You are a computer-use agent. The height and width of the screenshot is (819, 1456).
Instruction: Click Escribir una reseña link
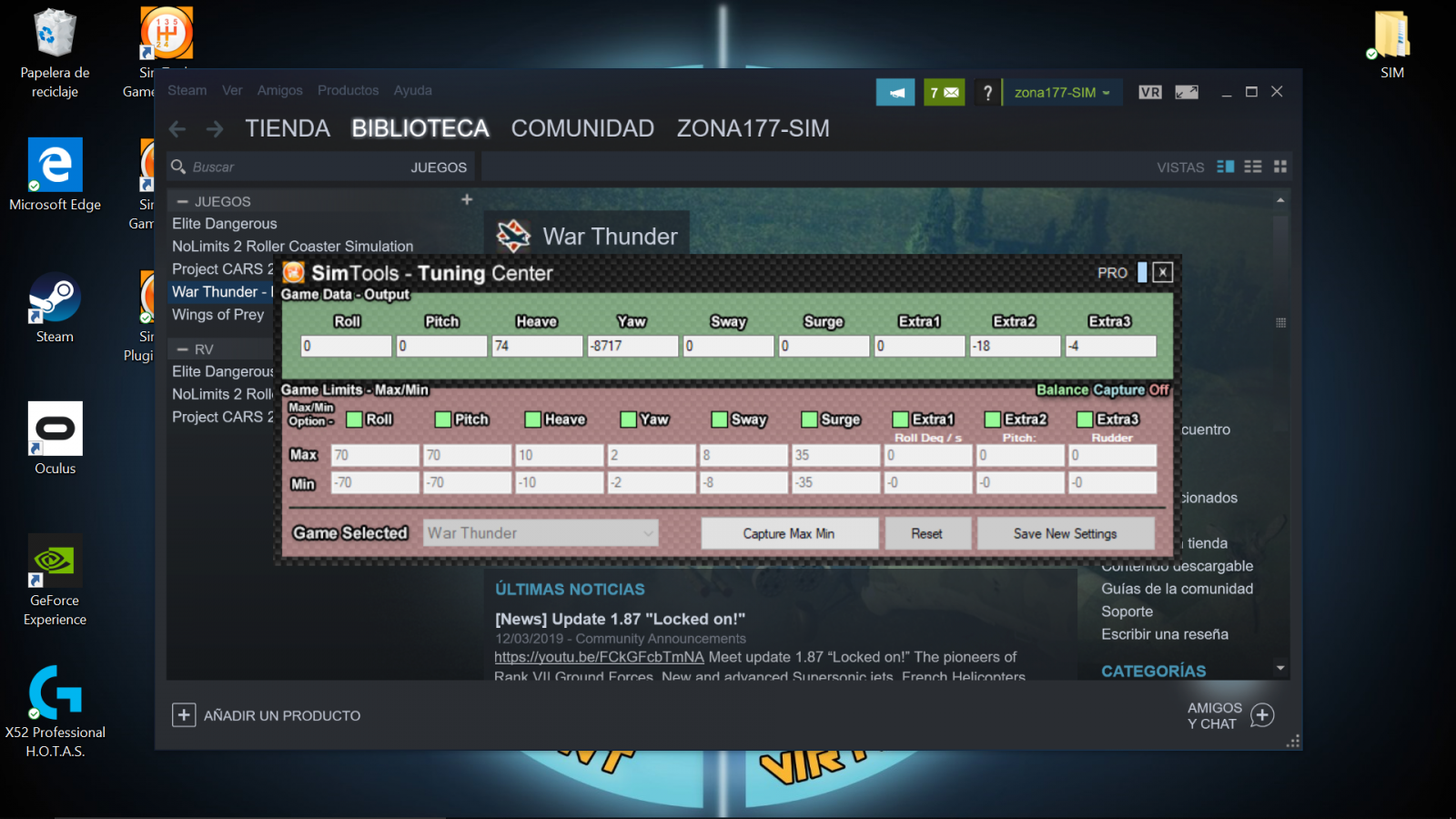click(1165, 634)
